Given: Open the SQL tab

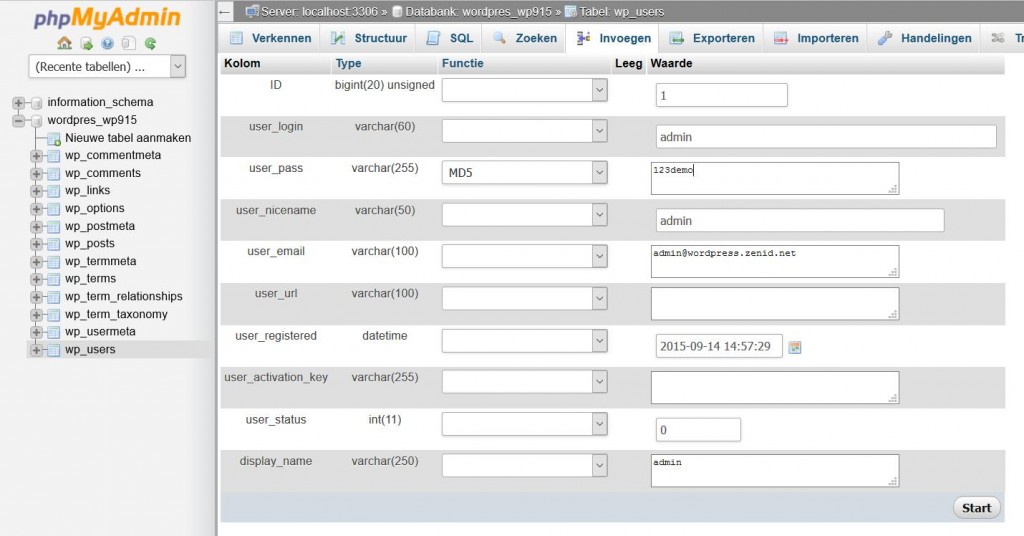Looking at the screenshot, I should coord(449,38).
